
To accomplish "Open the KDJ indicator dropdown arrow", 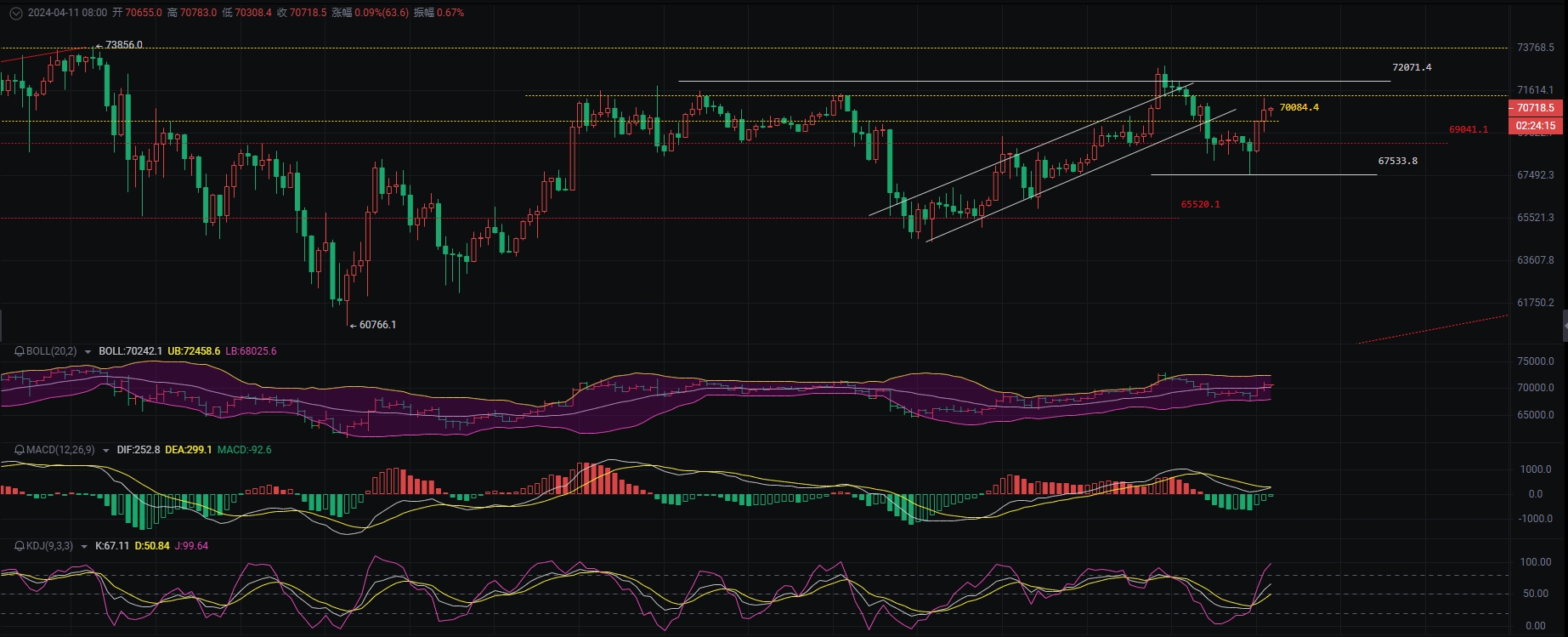I will coord(84,547).
